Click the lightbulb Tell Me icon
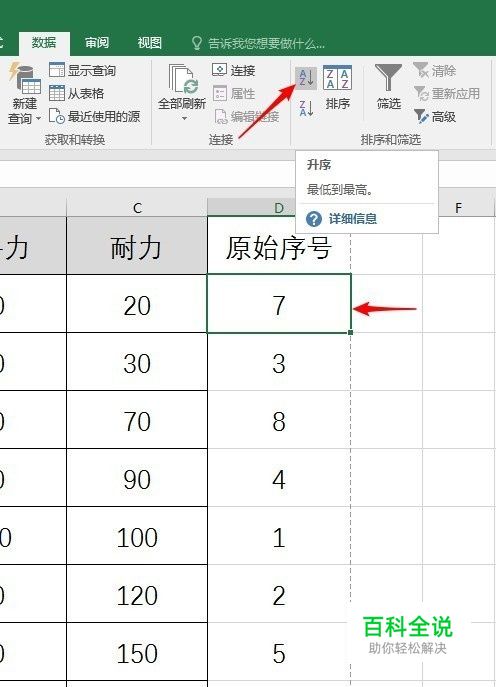This screenshot has width=496, height=687. (x=197, y=43)
